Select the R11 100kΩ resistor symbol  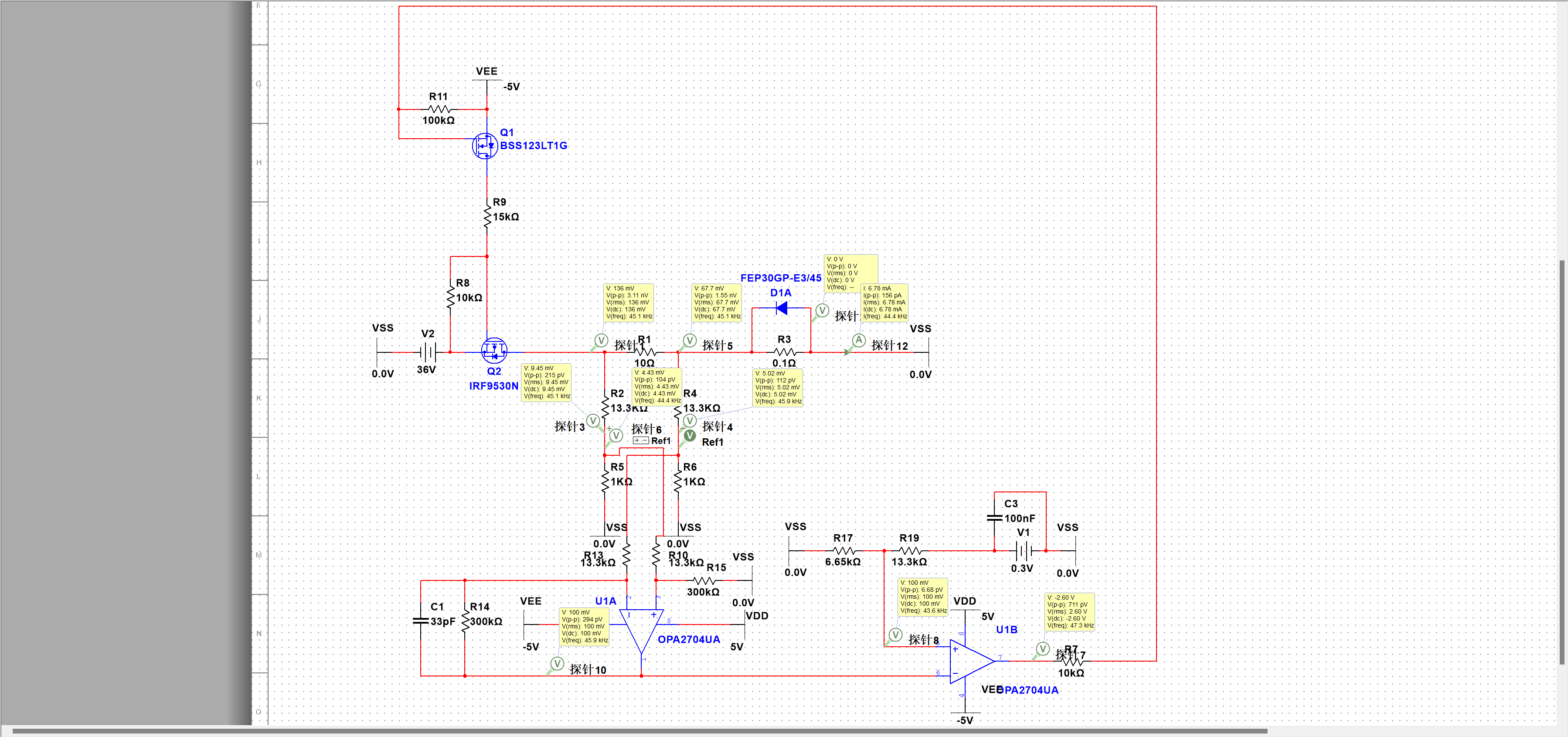pos(439,109)
